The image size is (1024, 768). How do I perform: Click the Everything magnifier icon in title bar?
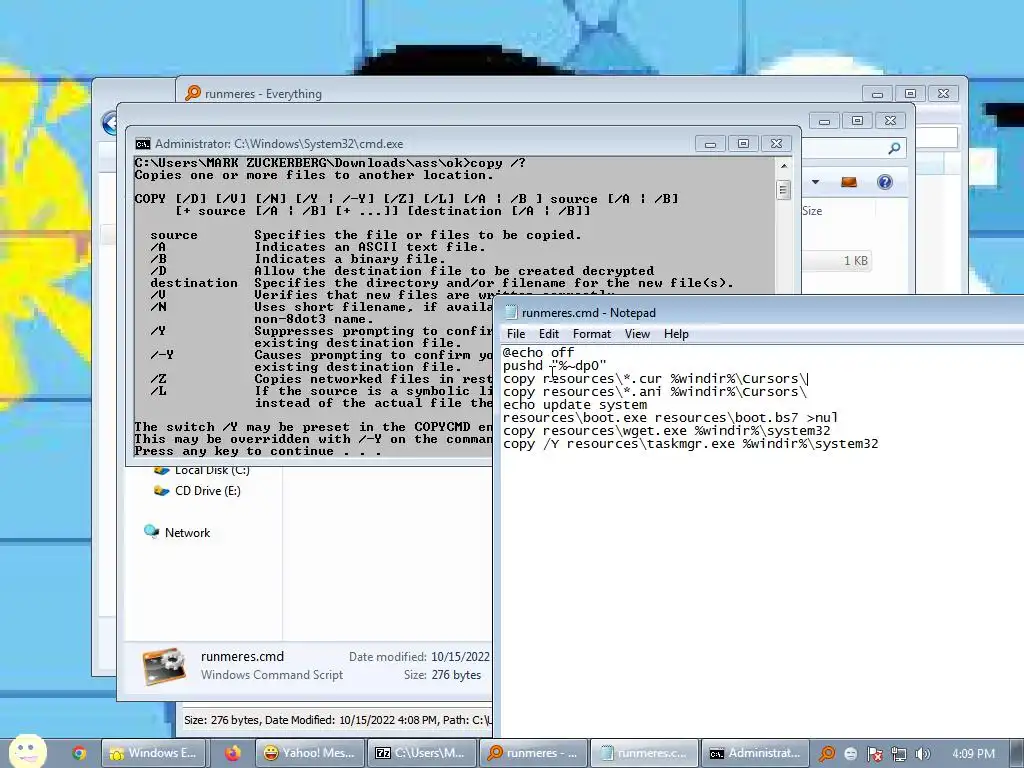point(193,93)
